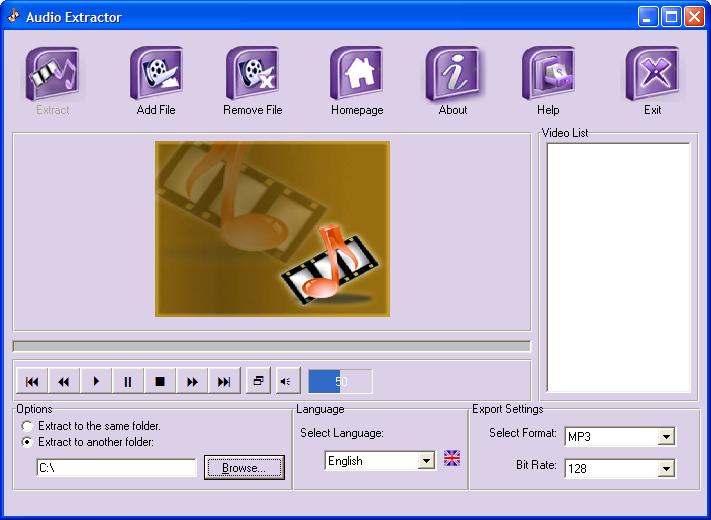711x520 pixels.
Task: Open the Homepage icon
Action: 357,73
